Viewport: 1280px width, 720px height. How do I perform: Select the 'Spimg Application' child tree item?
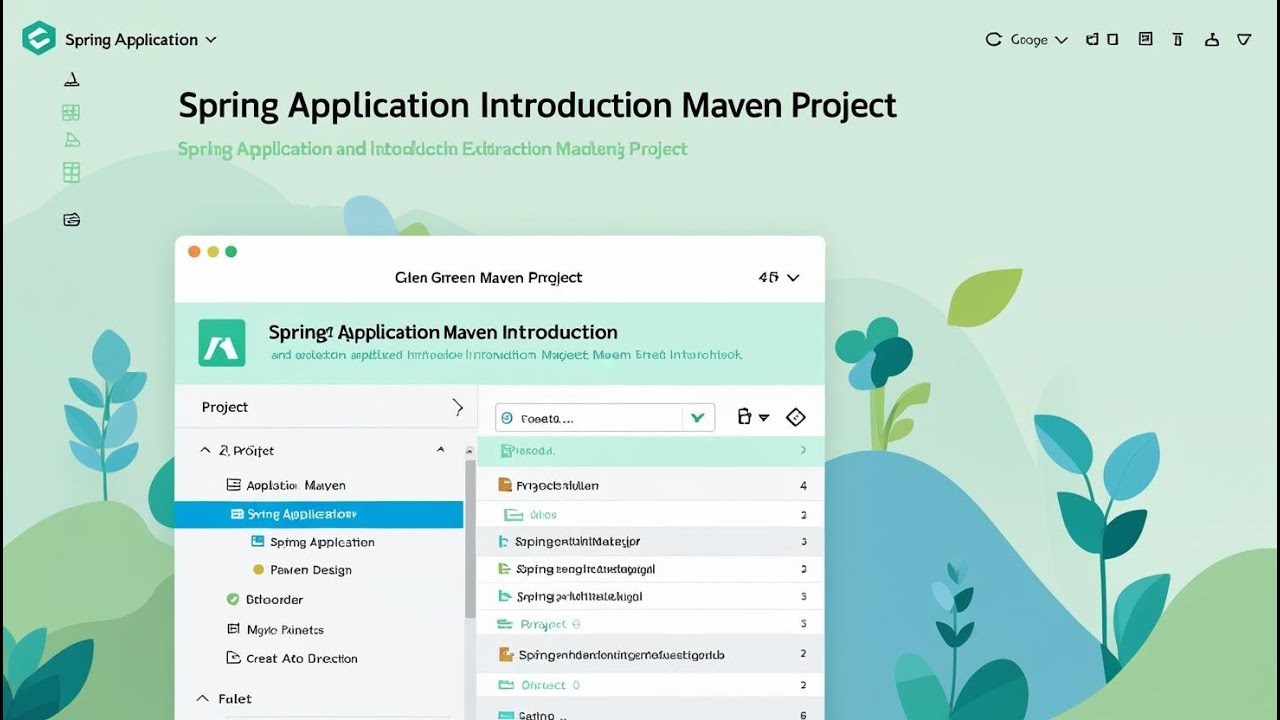click(313, 542)
